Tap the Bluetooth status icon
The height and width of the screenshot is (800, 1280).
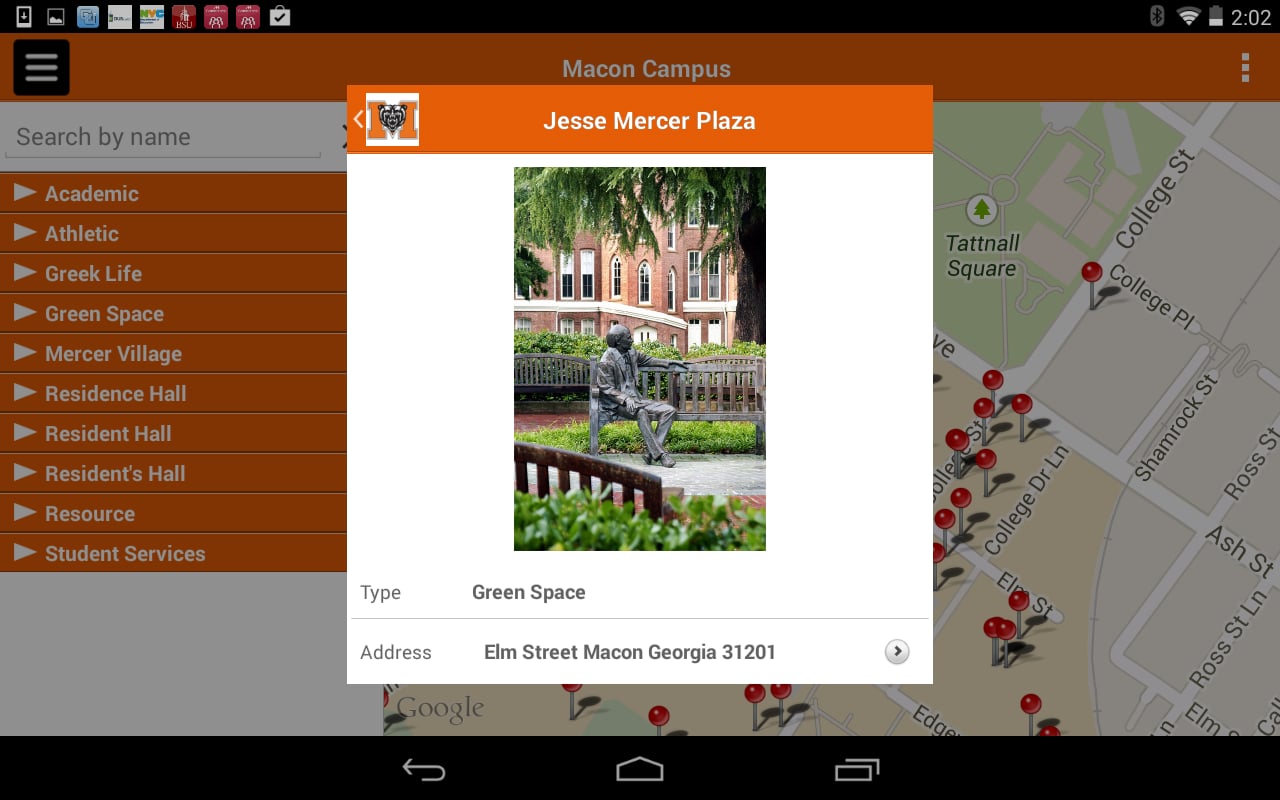pyautogui.click(x=1157, y=16)
